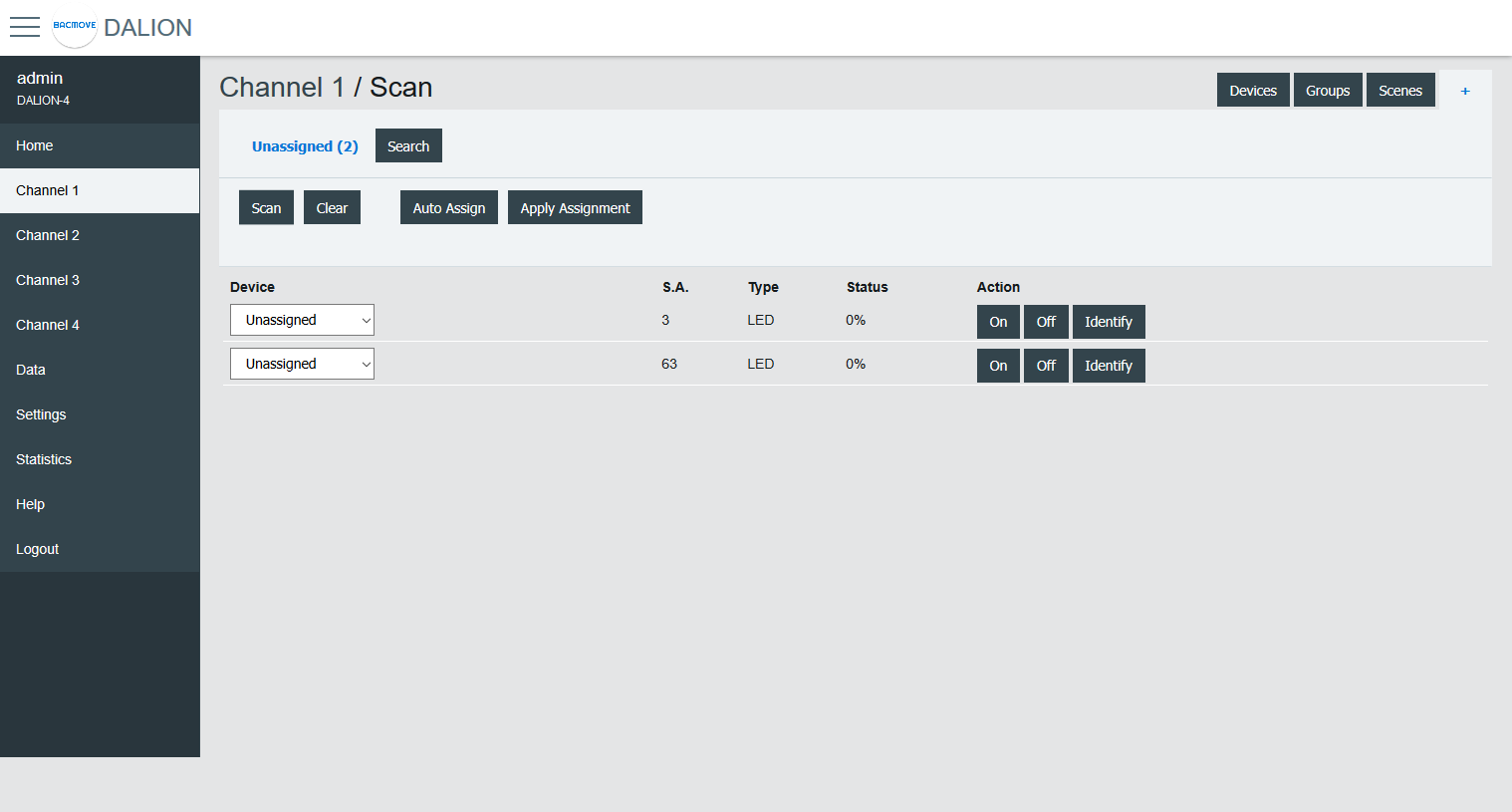
Task: Click Apply Assignment
Action: [x=575, y=208]
